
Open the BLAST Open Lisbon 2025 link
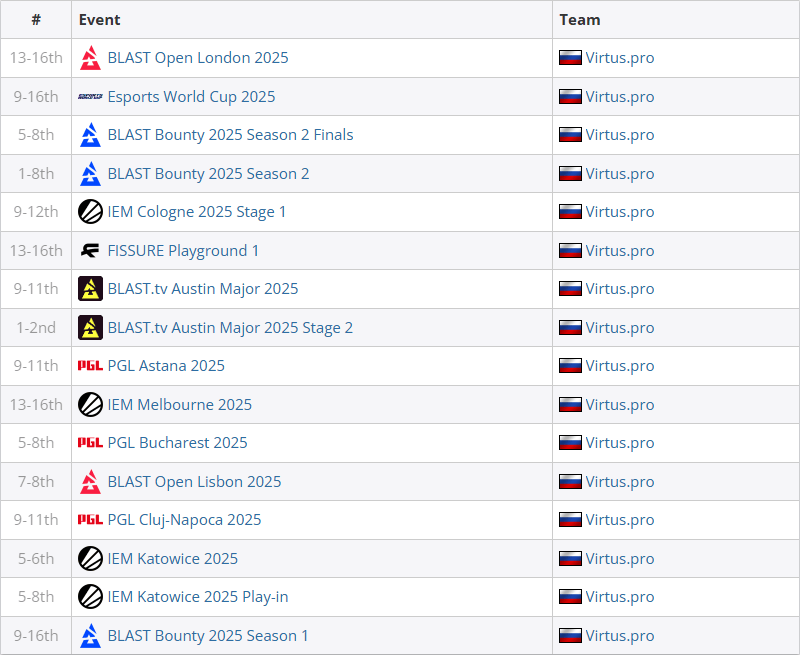pos(194,482)
